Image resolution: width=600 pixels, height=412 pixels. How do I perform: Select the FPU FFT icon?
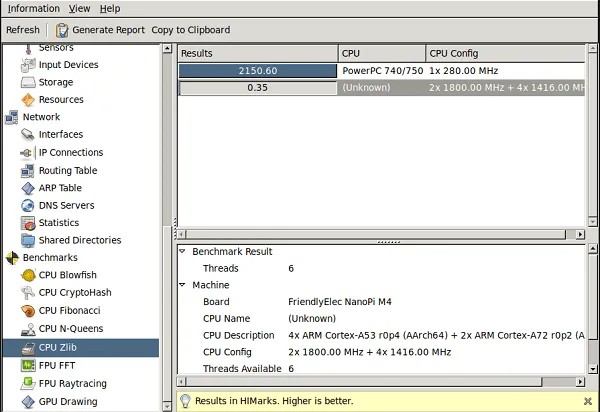[28, 366]
